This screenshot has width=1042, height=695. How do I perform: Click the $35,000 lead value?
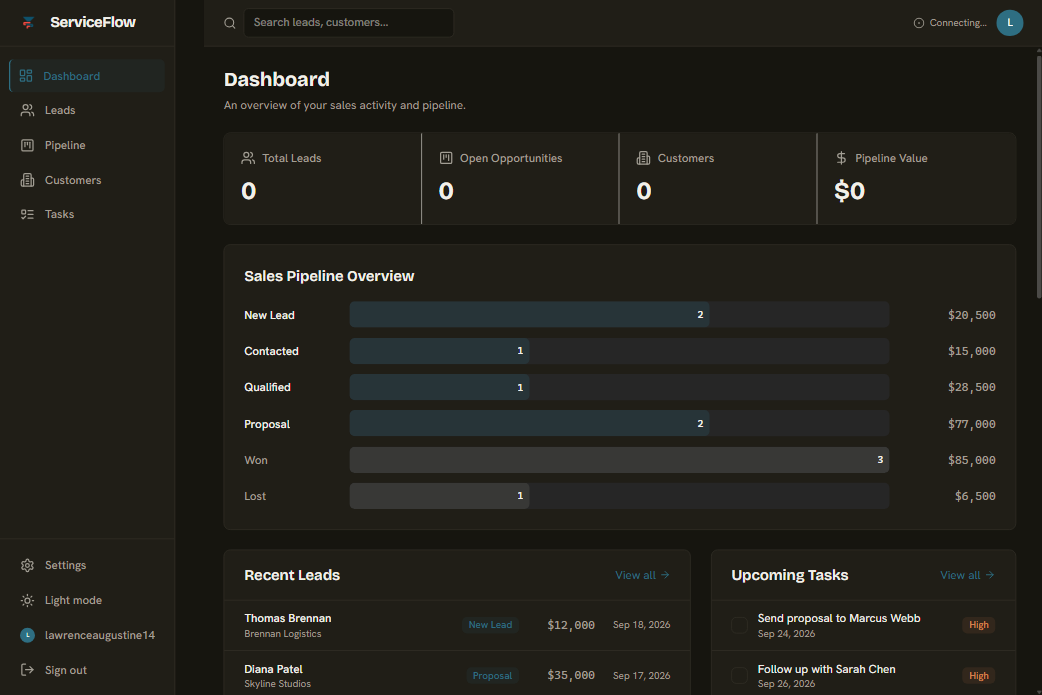click(571, 676)
